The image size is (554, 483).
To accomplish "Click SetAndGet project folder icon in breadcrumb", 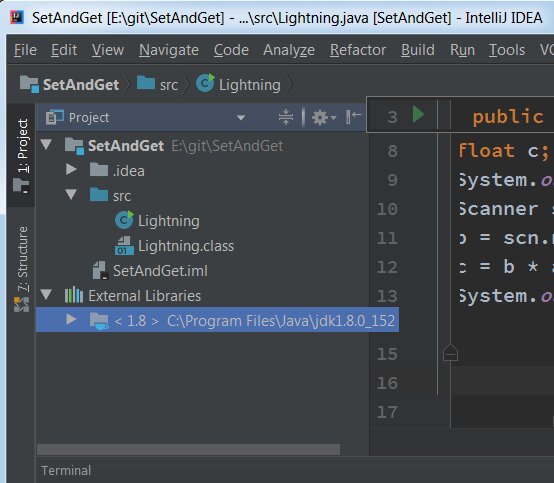I will tap(29, 84).
